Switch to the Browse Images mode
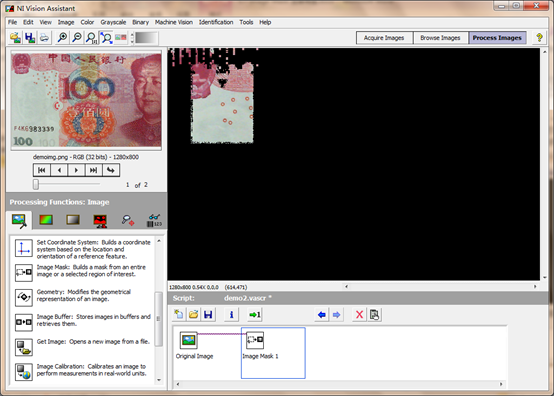 pos(440,38)
